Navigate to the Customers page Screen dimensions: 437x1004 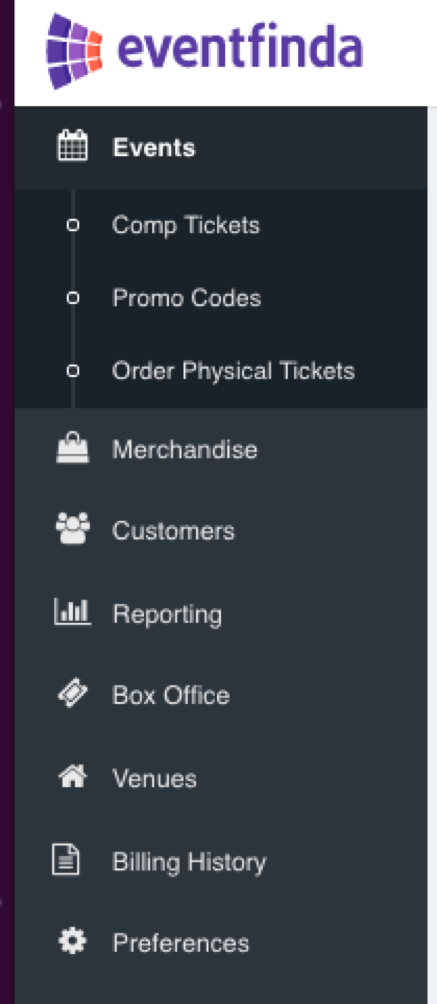[173, 531]
